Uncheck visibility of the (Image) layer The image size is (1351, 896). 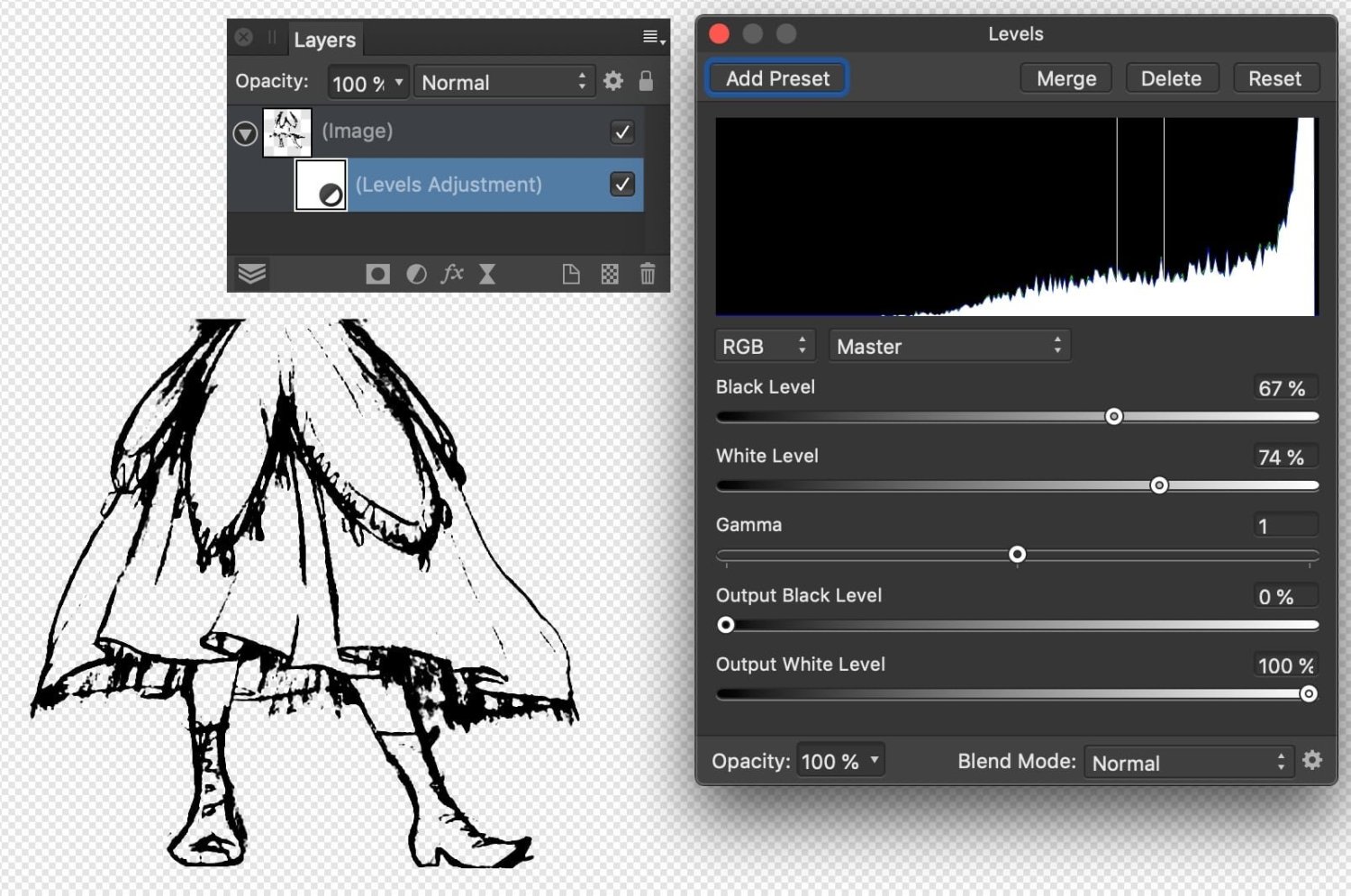[622, 131]
